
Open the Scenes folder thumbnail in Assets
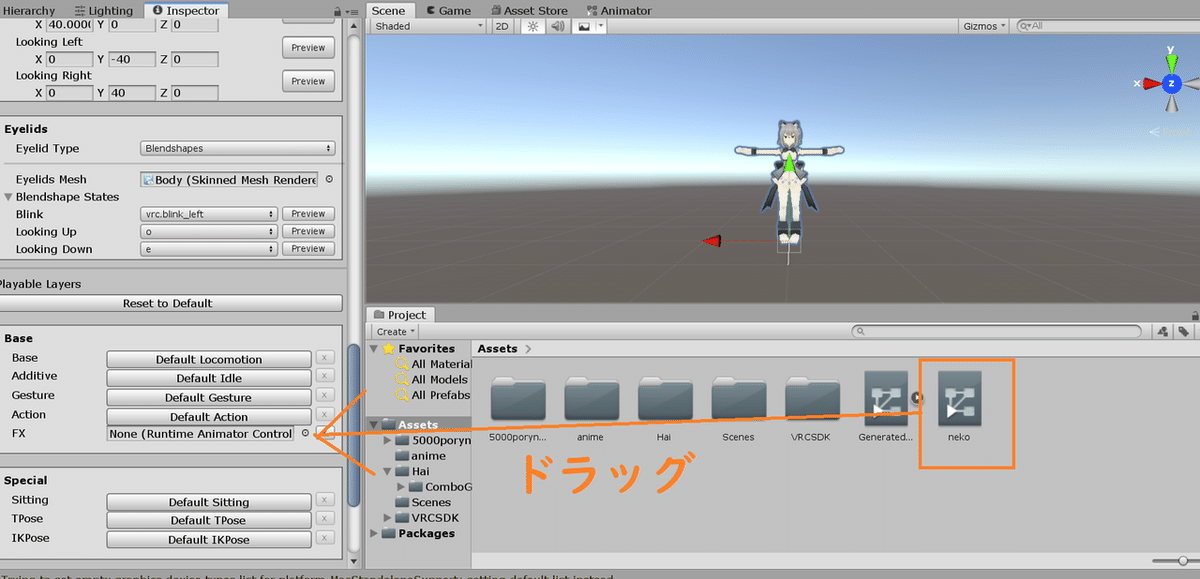pyautogui.click(x=740, y=401)
